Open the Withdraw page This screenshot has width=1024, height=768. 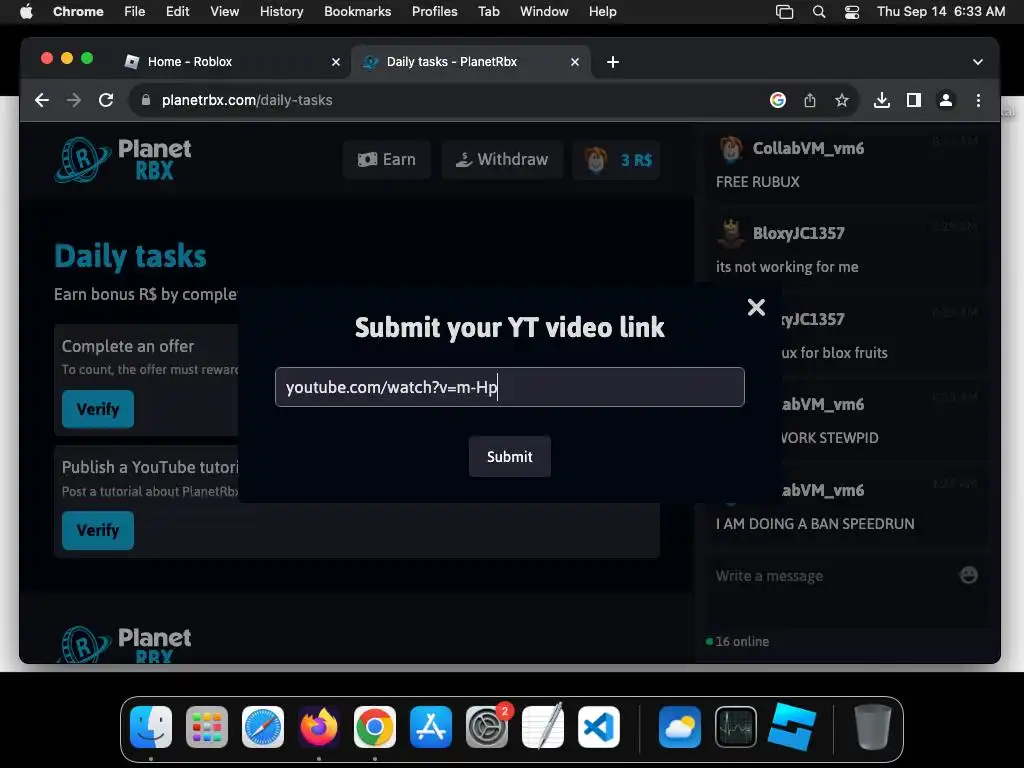click(x=502, y=159)
